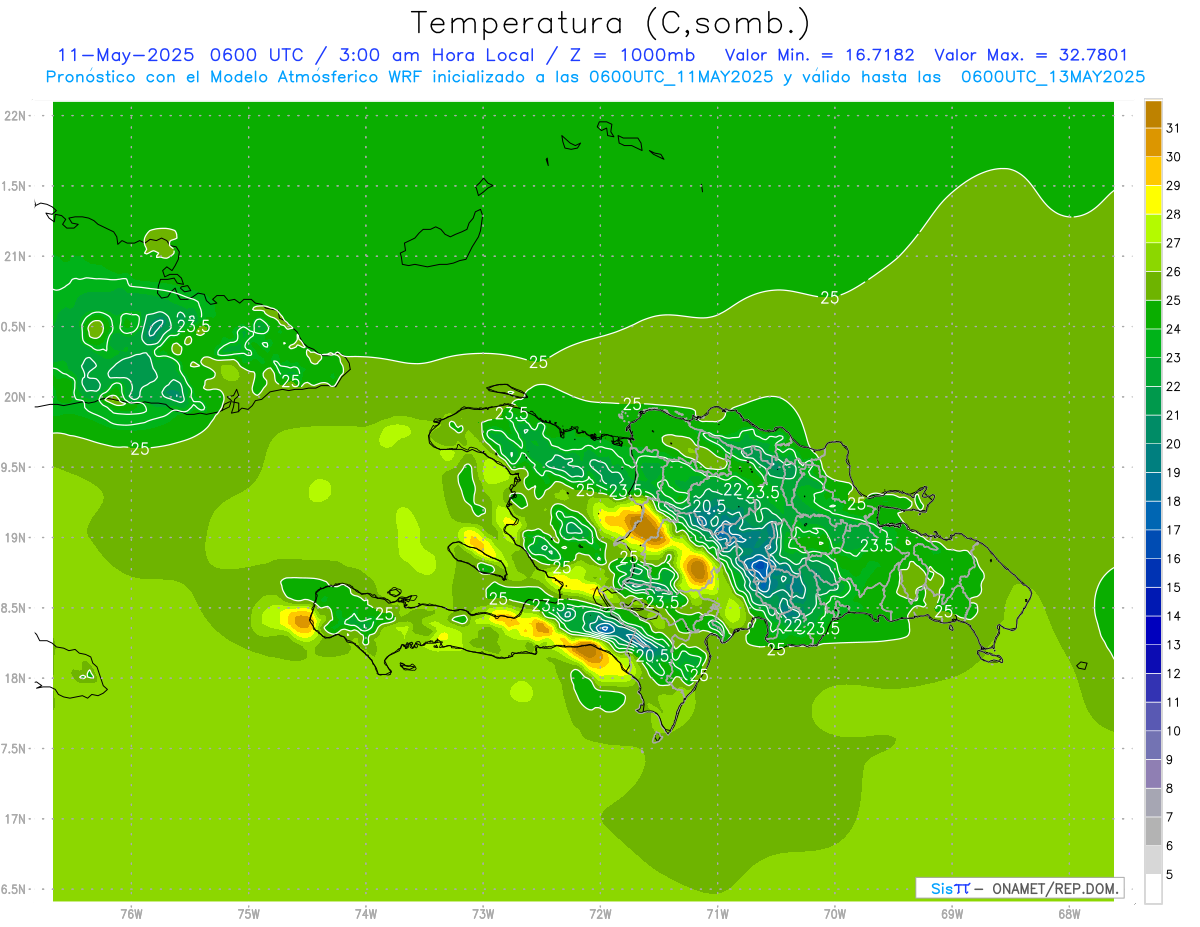1200x927 pixels.
Task: Click the color scale label "24"
Action: [x=1173, y=329]
